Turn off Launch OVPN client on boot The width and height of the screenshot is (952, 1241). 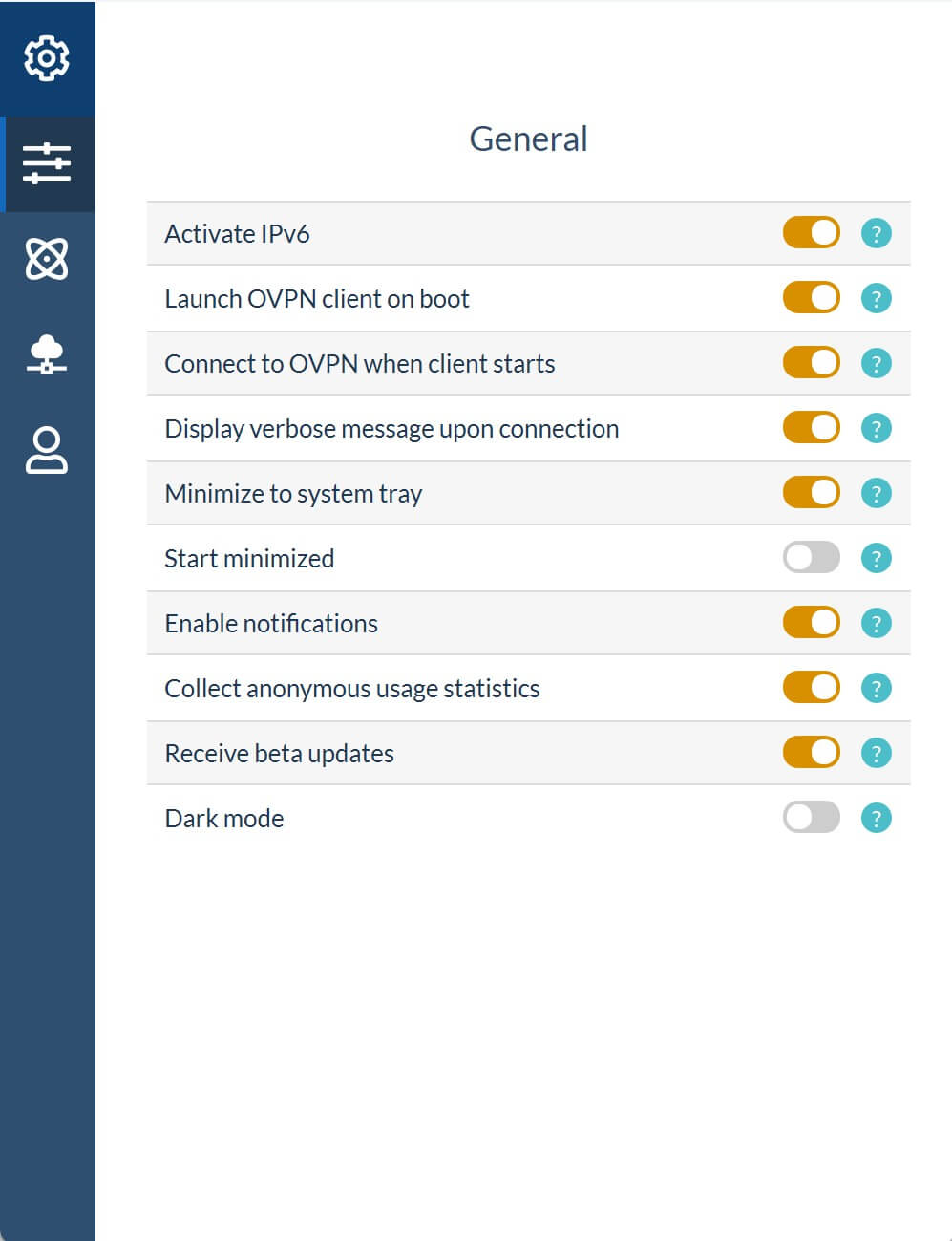click(812, 297)
